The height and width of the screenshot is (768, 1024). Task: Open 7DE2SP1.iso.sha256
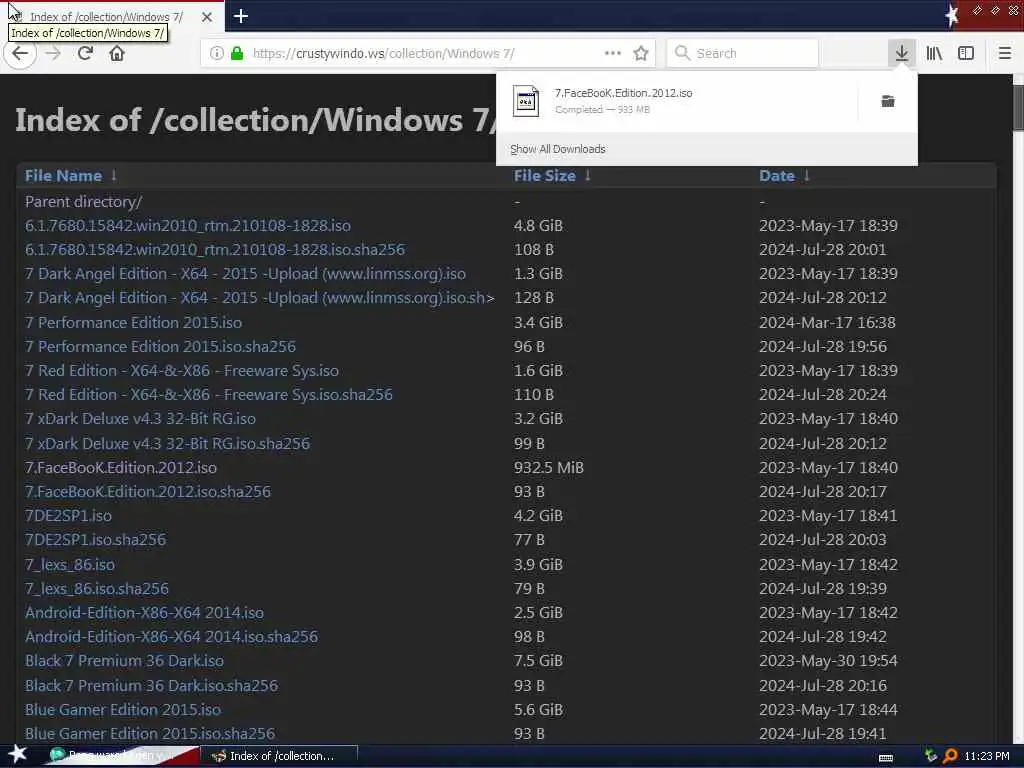95,539
